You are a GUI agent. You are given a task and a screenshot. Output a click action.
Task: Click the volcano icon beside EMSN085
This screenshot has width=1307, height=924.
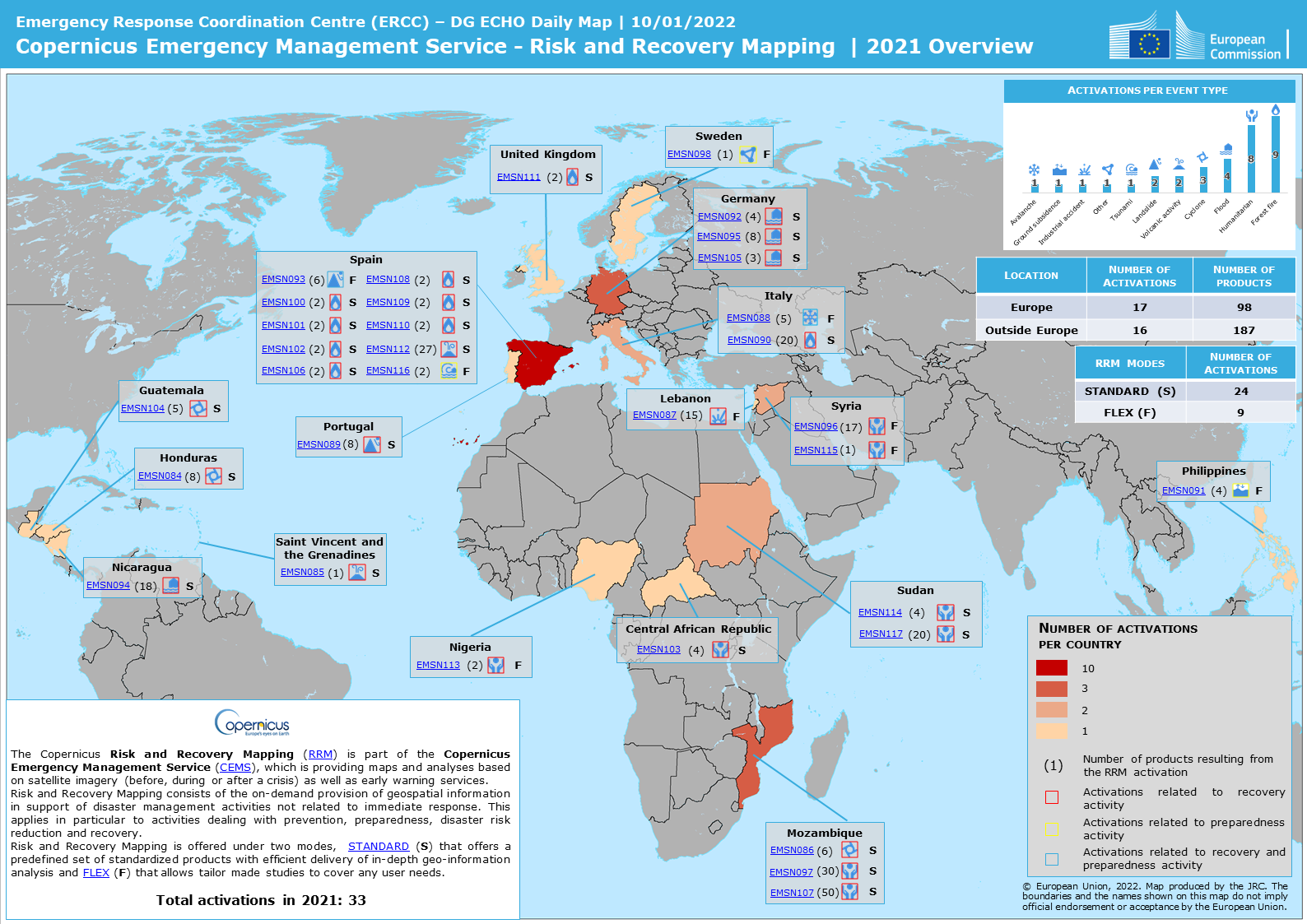click(357, 573)
